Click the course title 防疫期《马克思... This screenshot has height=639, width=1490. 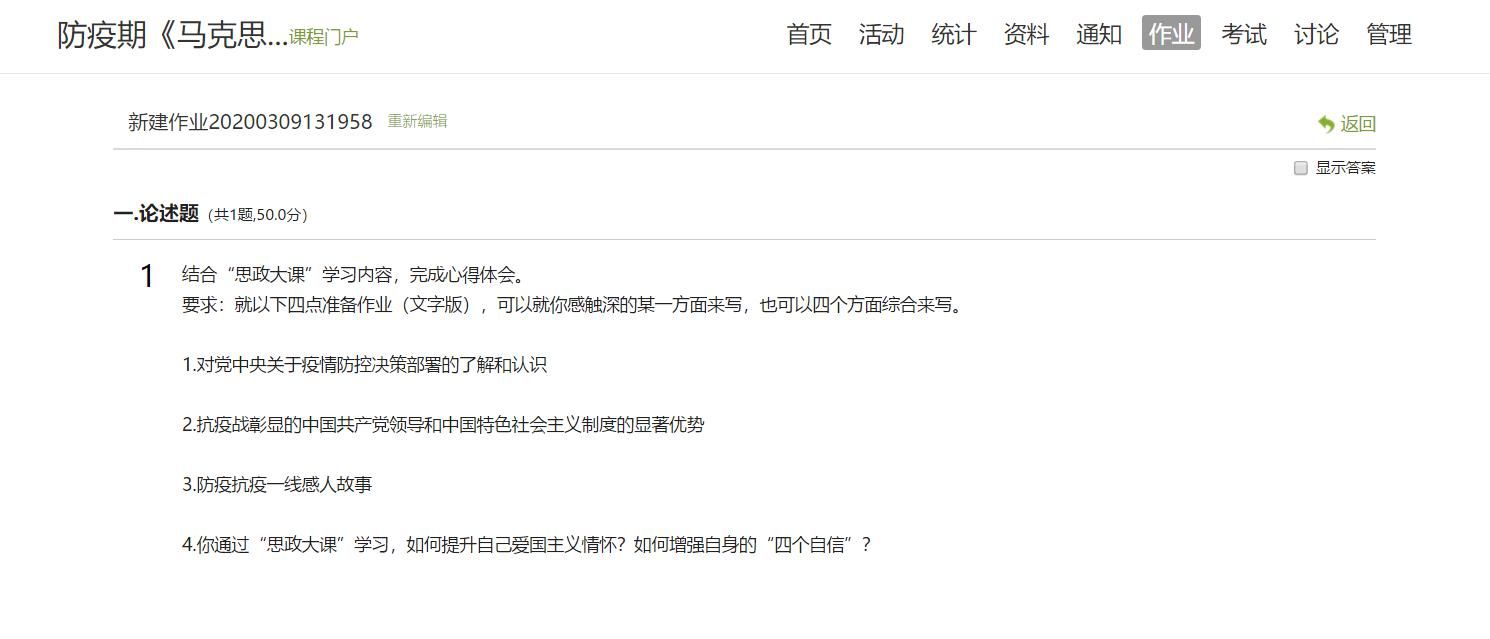(x=172, y=35)
